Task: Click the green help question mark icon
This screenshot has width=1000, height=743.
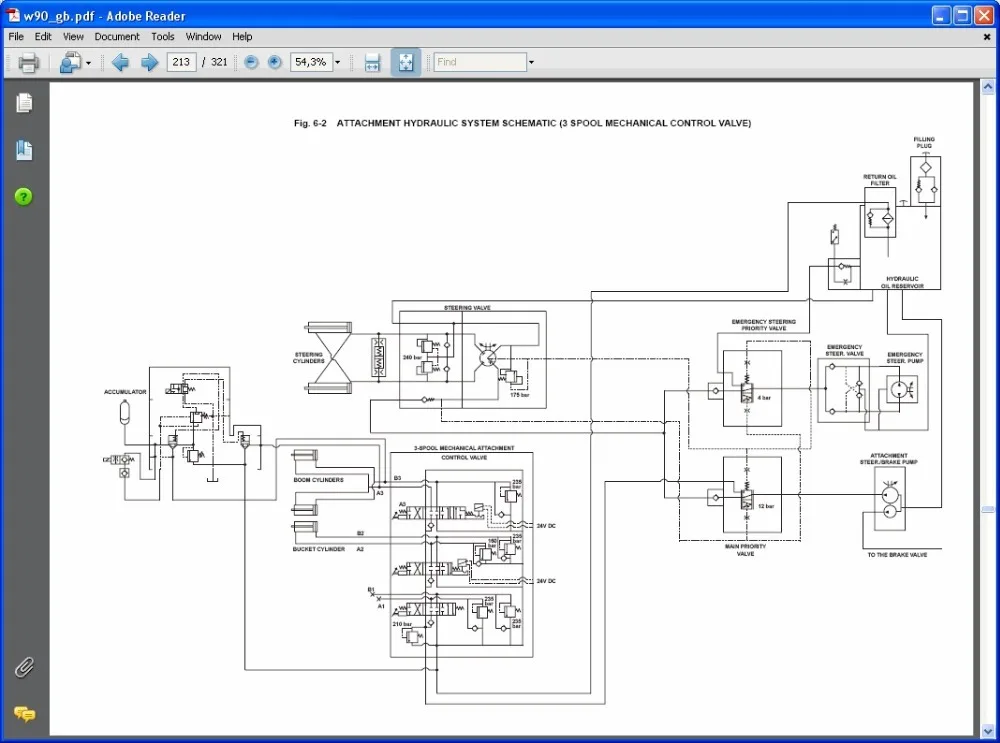Action: coord(24,197)
